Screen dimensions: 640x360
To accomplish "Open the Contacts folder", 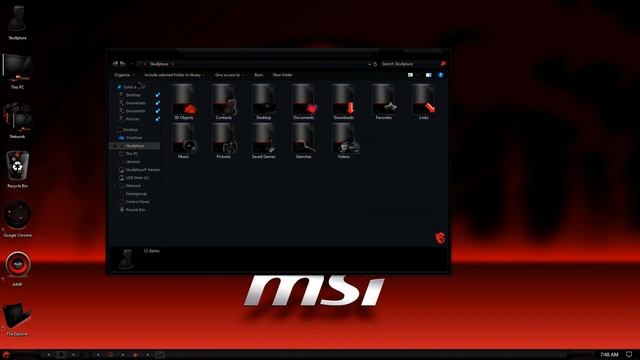I will (224, 102).
